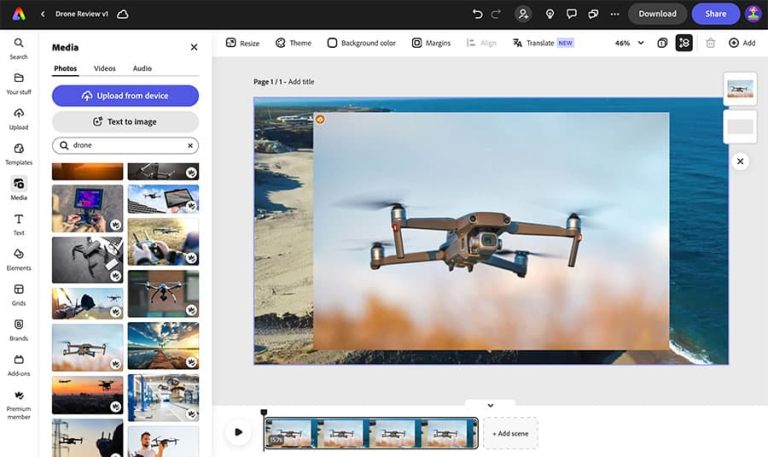Go back using the header arrow
The width and height of the screenshot is (768, 457).
[x=43, y=14]
